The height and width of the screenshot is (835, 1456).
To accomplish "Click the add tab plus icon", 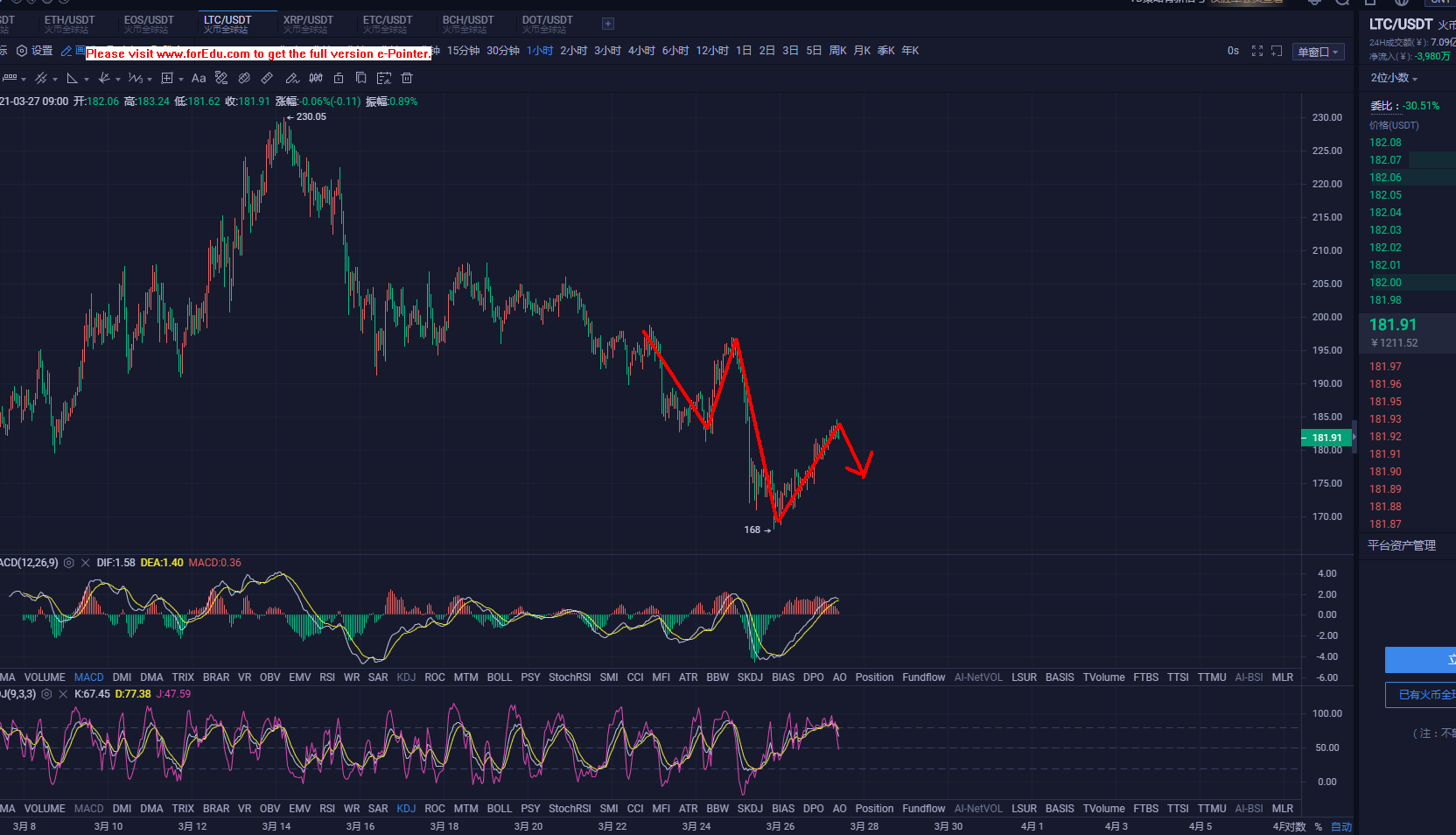I will (608, 24).
